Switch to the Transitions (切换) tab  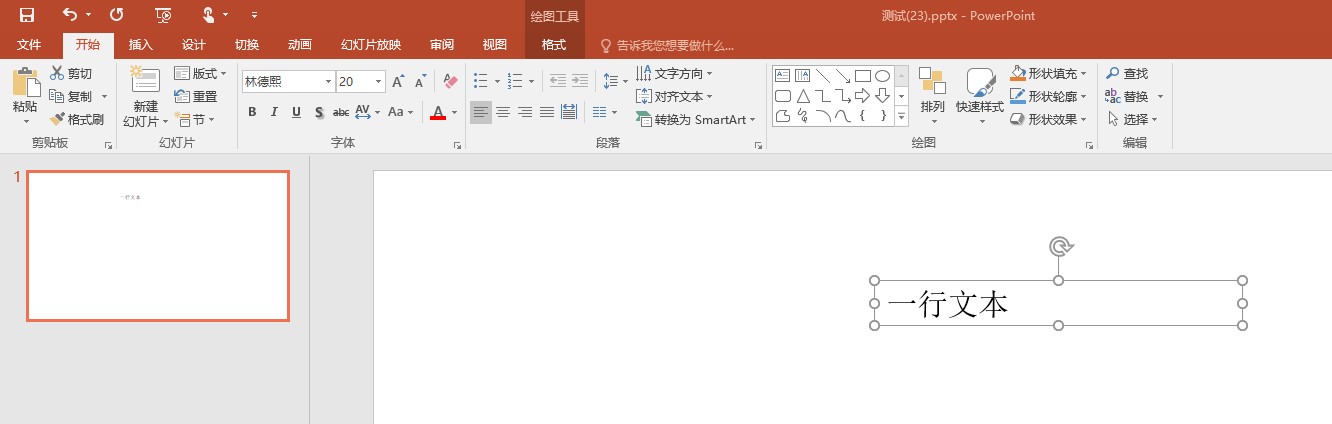[x=247, y=45]
